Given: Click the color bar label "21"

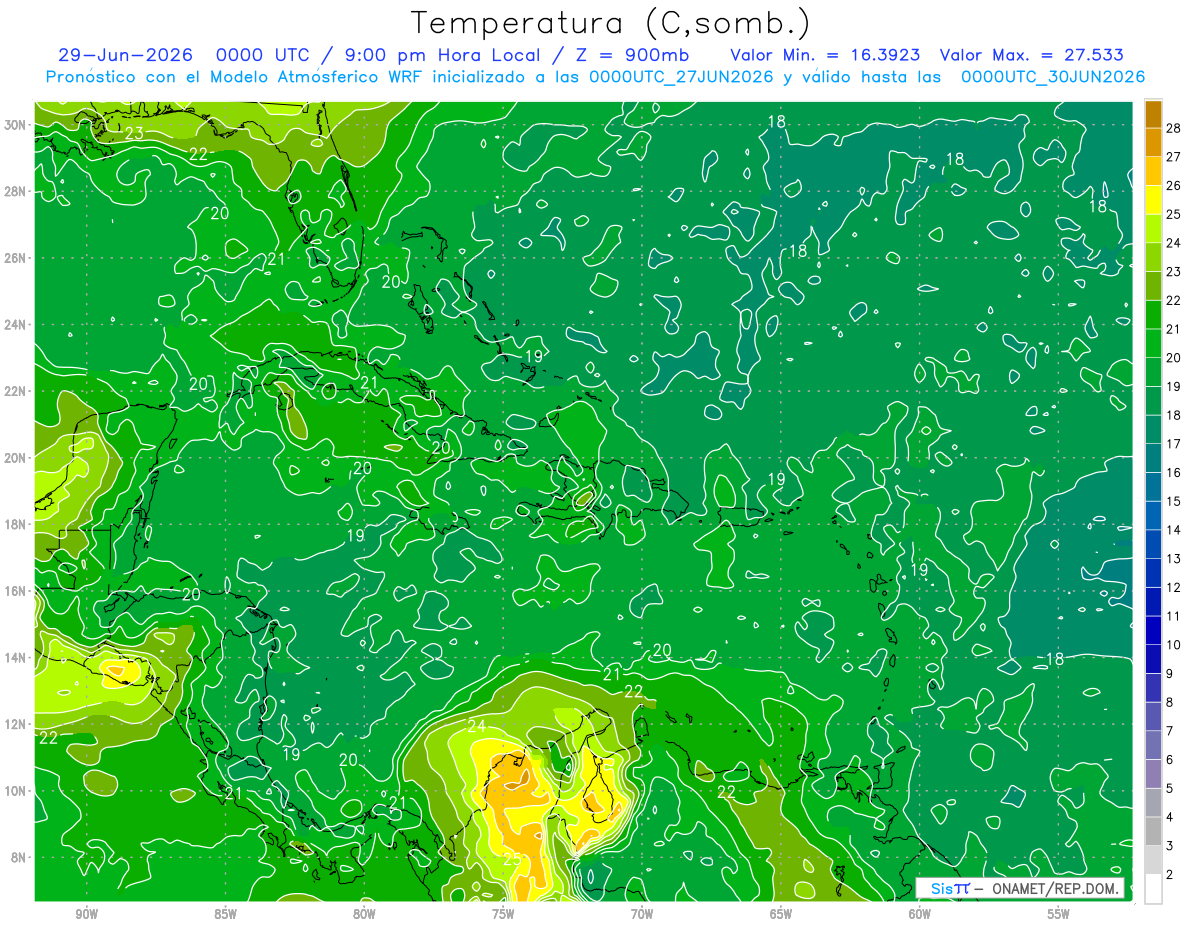Looking at the screenshot, I should [1174, 329].
